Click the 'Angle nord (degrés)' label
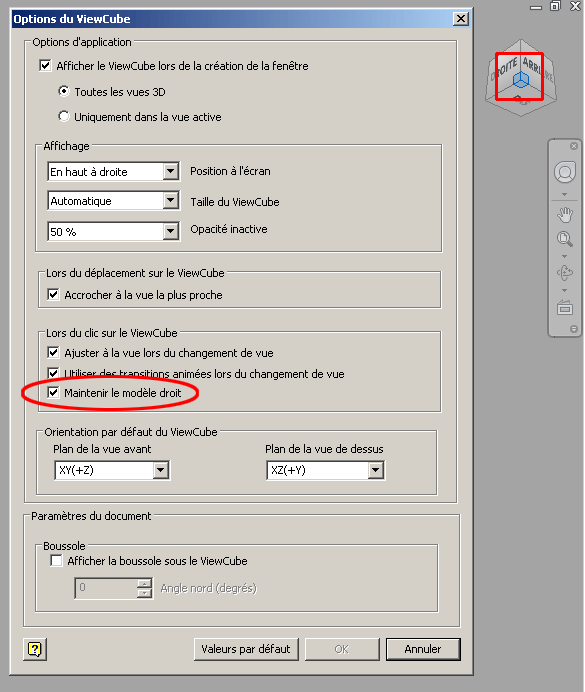Screen dimensions: 585x692 (x=208, y=588)
